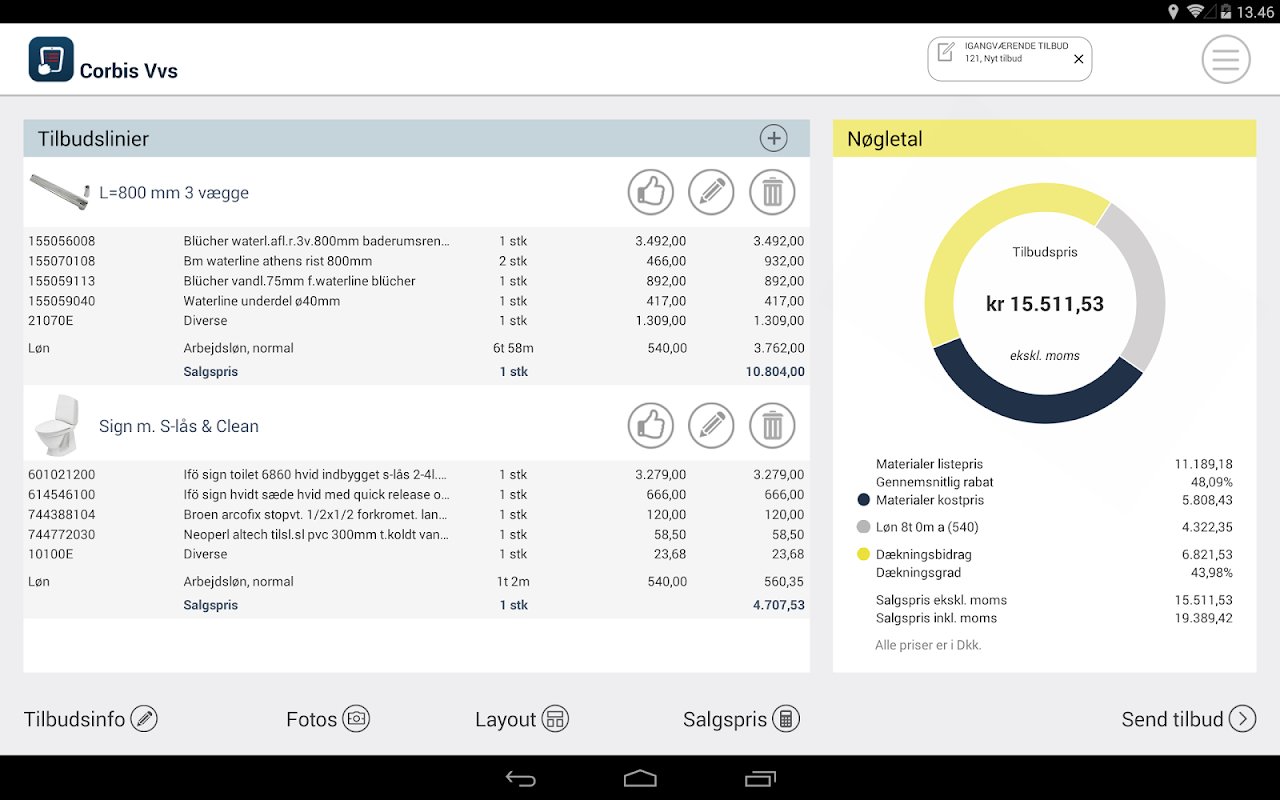Select the Broen arcofix stopvt. line
The image size is (1280, 800).
[x=416, y=514]
